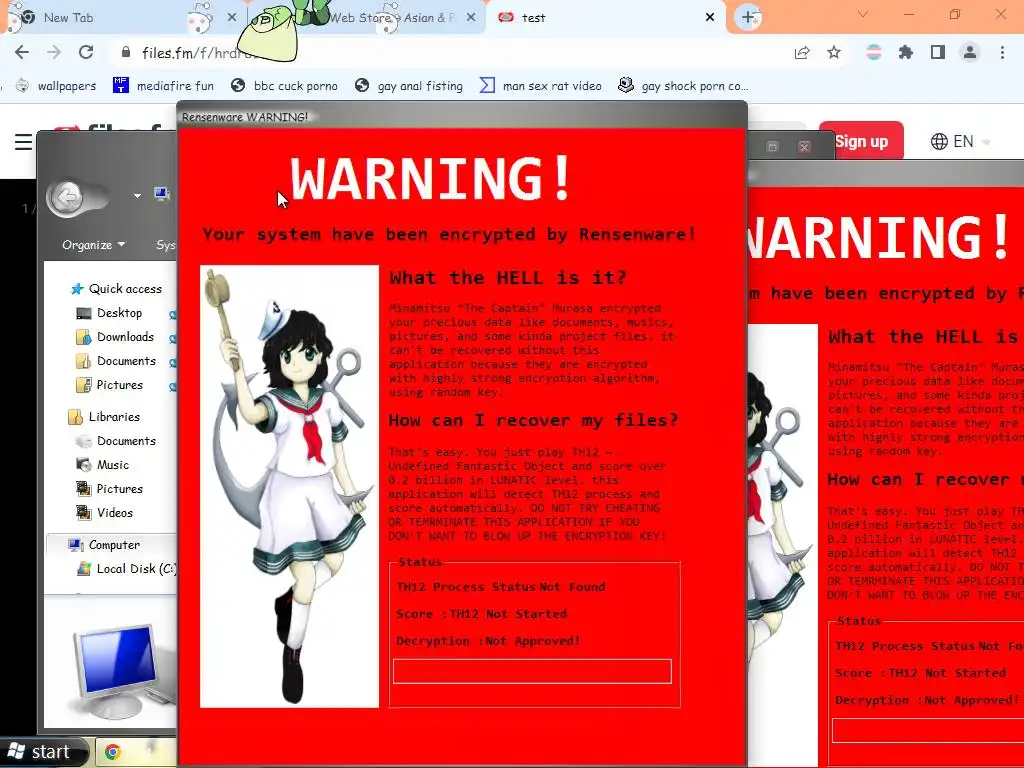Click the Rensenware WARNING! title bar

click(x=462, y=116)
